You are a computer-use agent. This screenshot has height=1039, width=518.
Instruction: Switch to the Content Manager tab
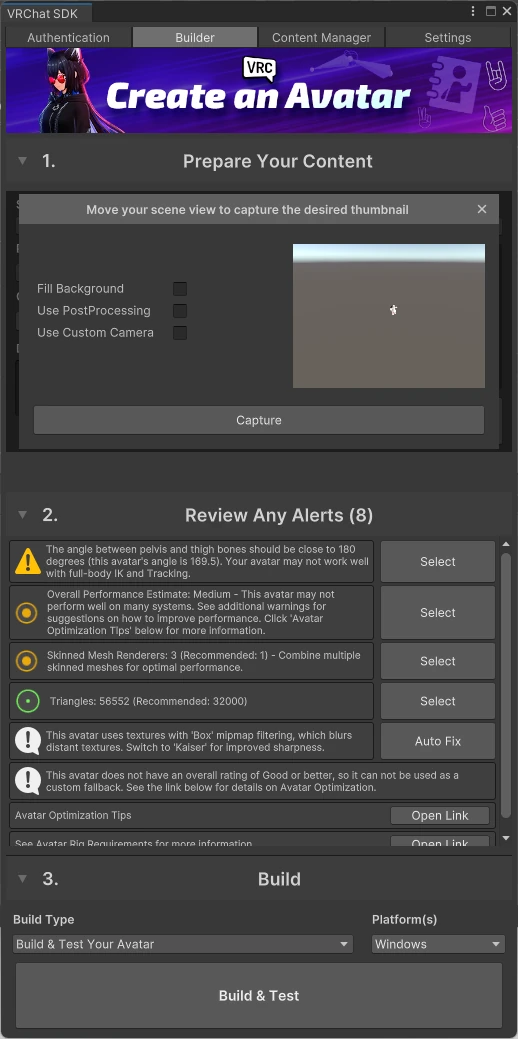coord(321,38)
